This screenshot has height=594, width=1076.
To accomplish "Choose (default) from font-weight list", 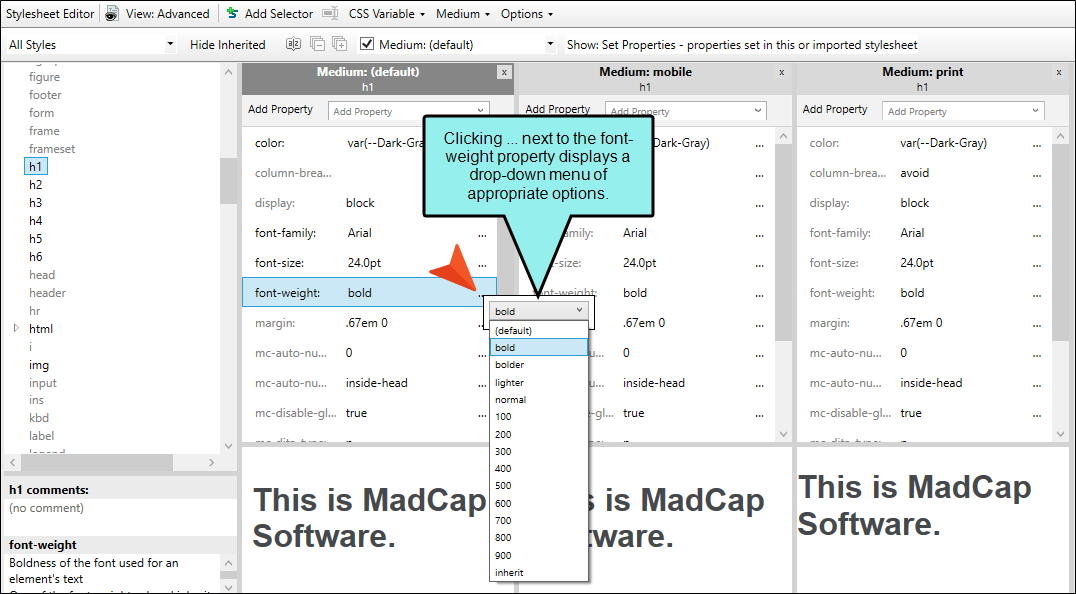I will coord(539,331).
